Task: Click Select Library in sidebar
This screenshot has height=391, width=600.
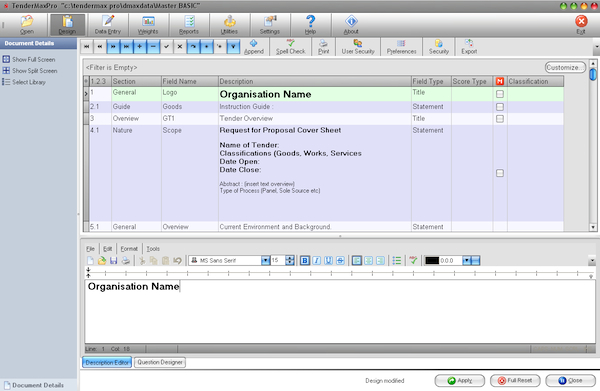Action: (29, 82)
